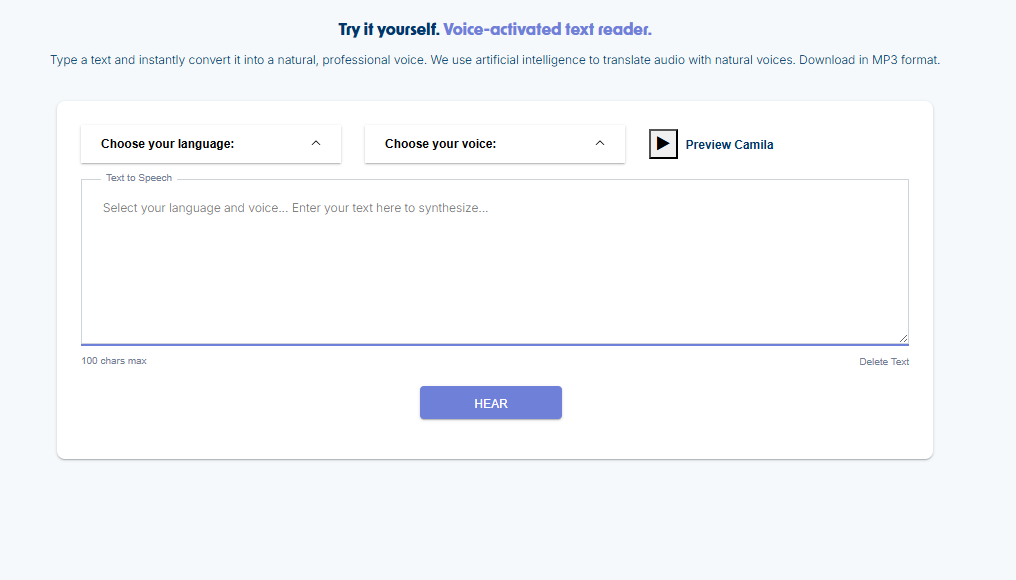Screen dimensions: 1016x580
Task: Click the "Delete Text" link
Action: pos(884,362)
